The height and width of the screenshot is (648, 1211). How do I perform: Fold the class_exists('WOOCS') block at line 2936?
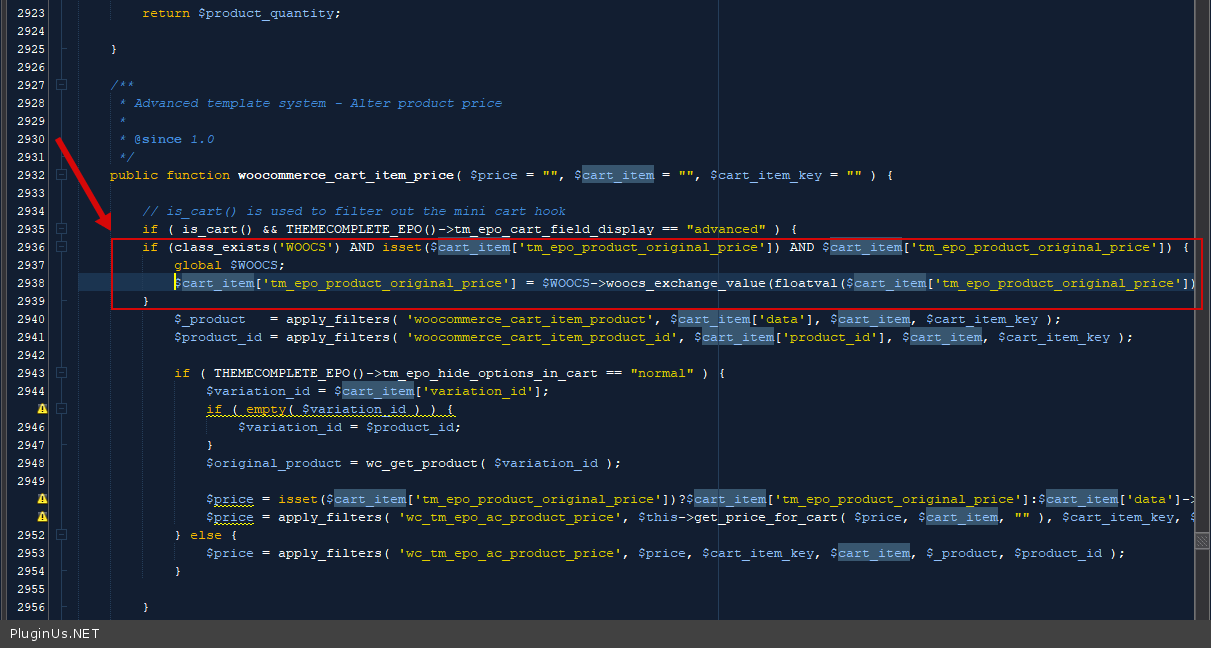click(x=61, y=247)
